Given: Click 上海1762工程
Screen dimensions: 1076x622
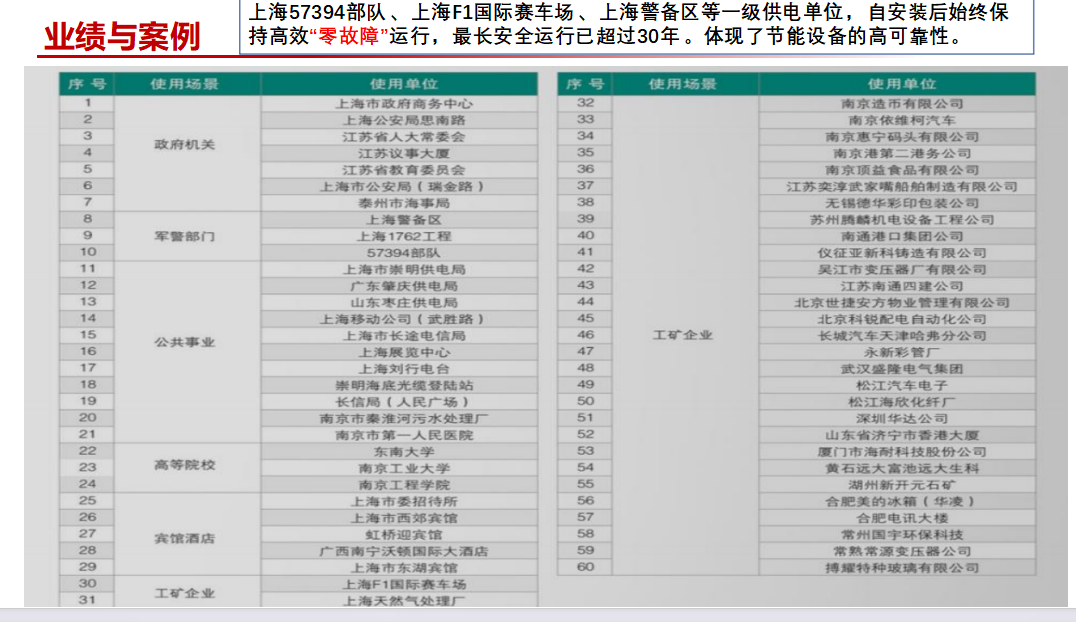Looking at the screenshot, I should pyautogui.click(x=404, y=236).
